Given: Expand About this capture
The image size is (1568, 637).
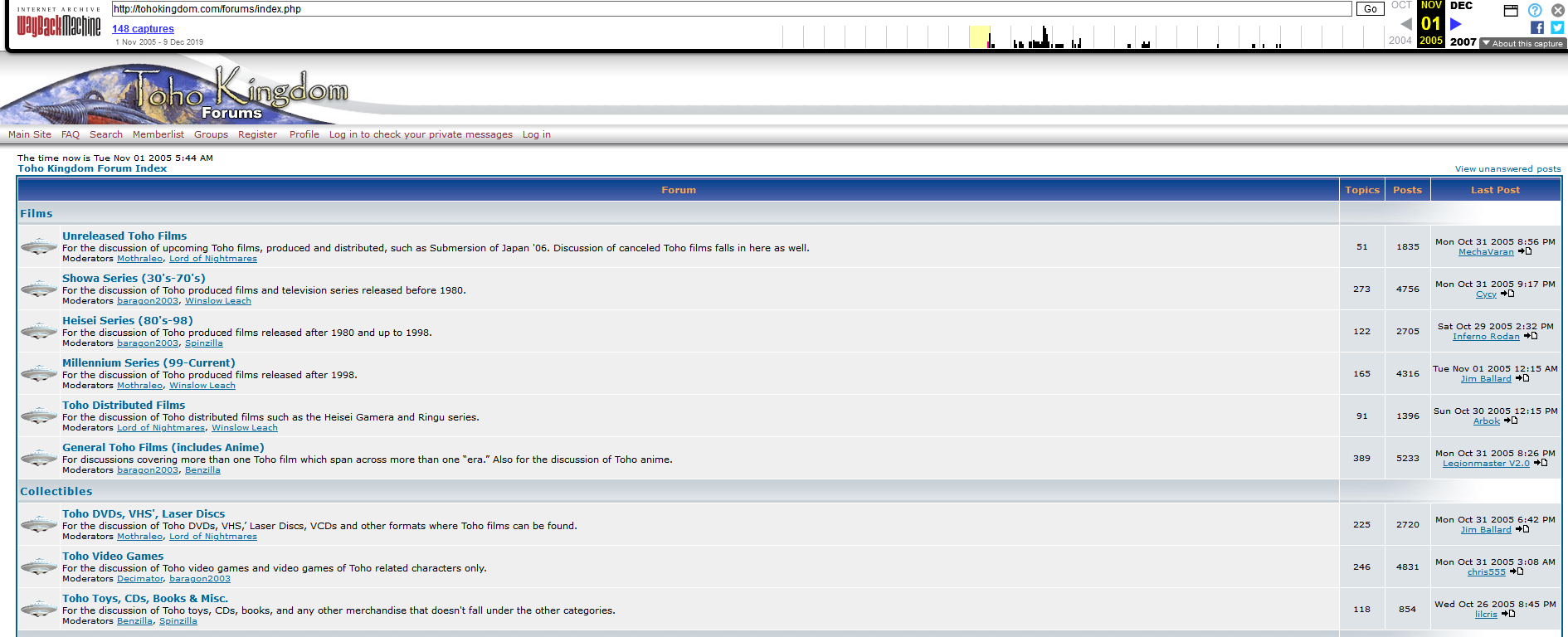Looking at the screenshot, I should 1522,43.
